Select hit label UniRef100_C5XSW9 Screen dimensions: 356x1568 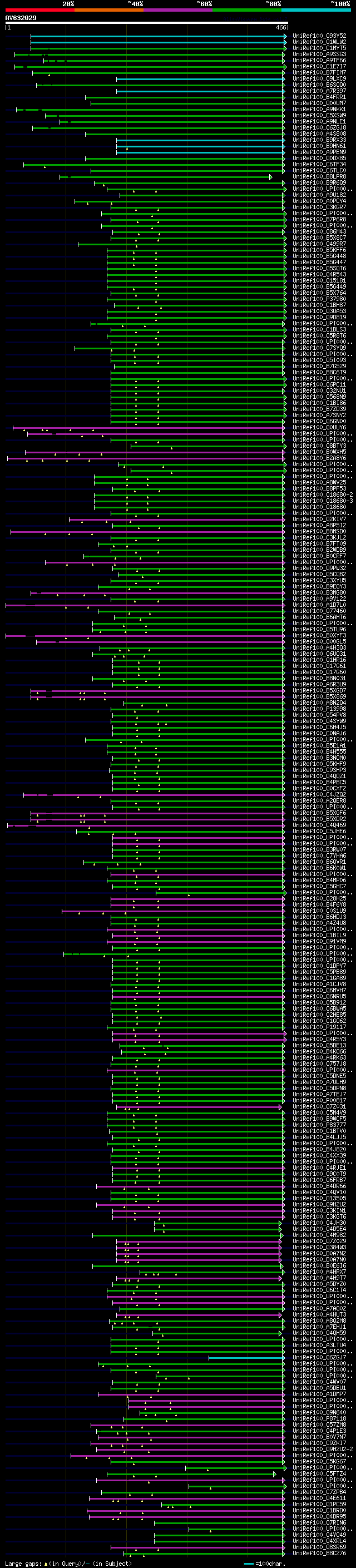point(319,116)
